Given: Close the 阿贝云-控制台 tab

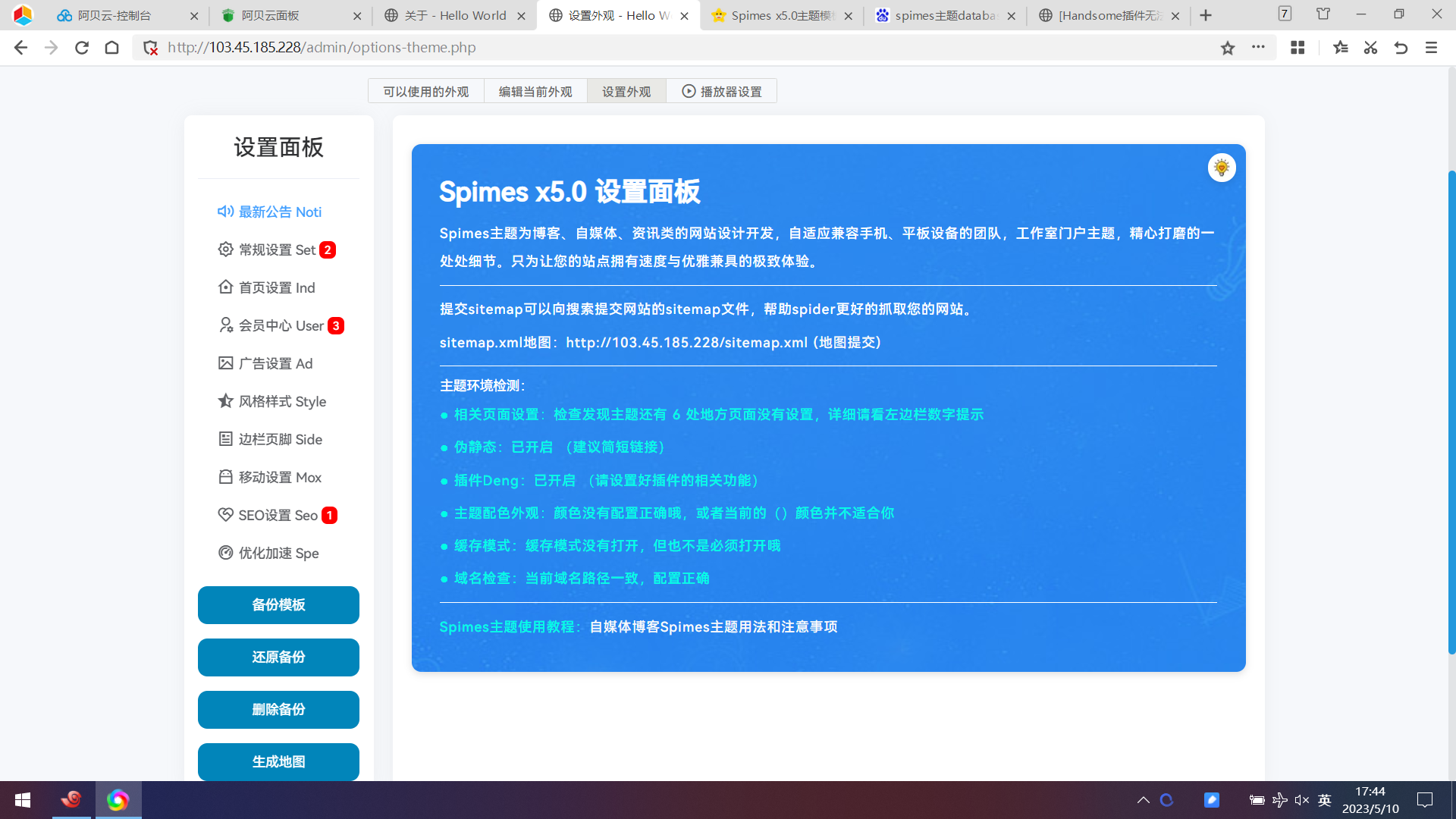Looking at the screenshot, I should [x=193, y=16].
